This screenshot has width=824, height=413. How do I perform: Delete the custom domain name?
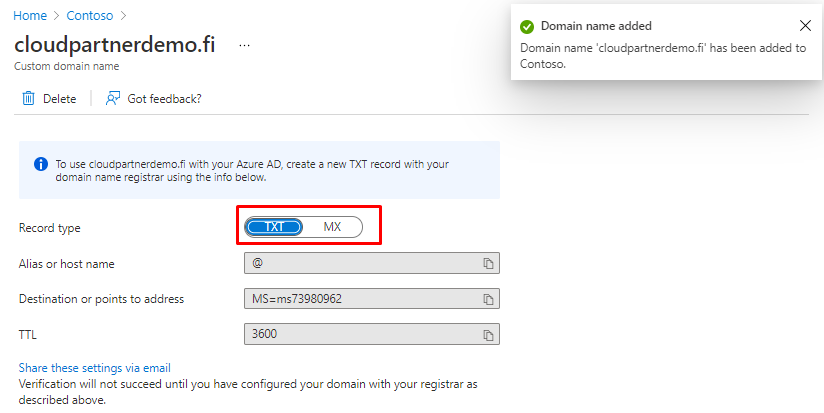(49, 98)
